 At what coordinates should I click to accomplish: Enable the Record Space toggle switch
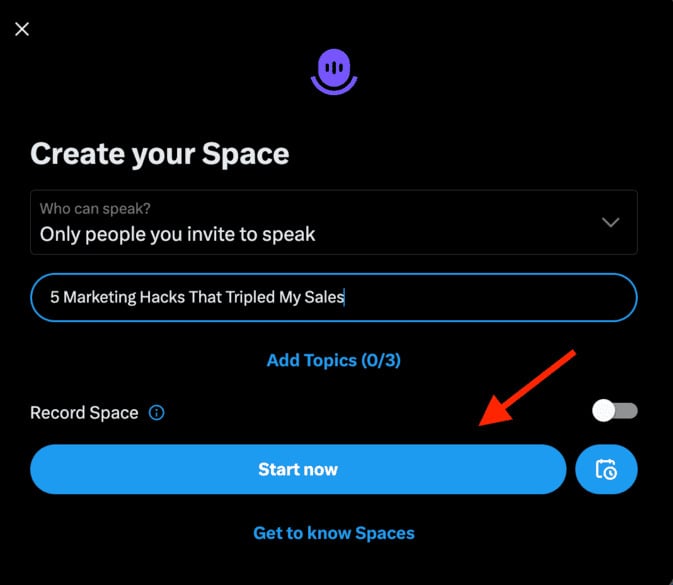[614, 411]
